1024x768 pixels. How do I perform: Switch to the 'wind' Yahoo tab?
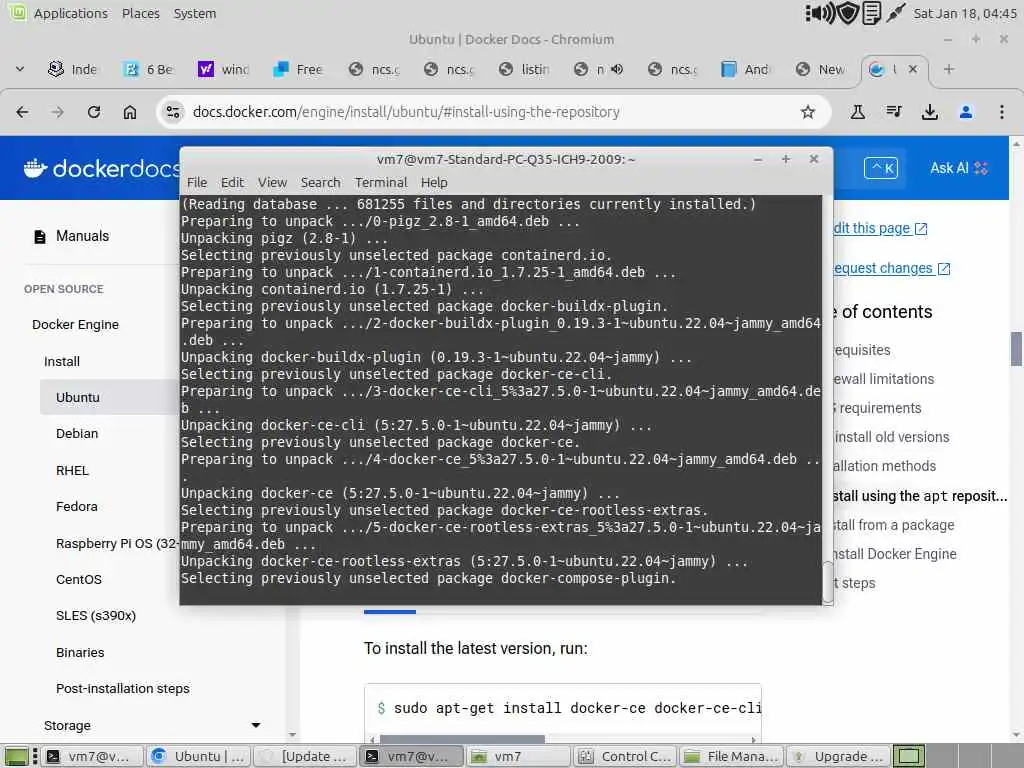pos(224,69)
